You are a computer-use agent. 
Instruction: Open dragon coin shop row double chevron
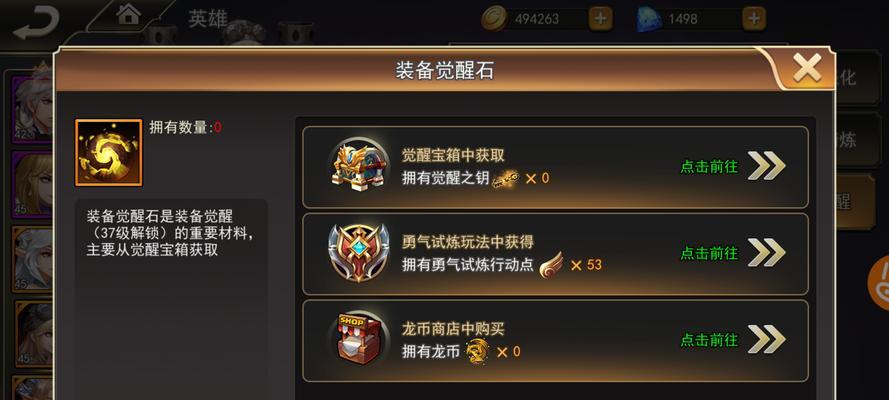(x=767, y=339)
